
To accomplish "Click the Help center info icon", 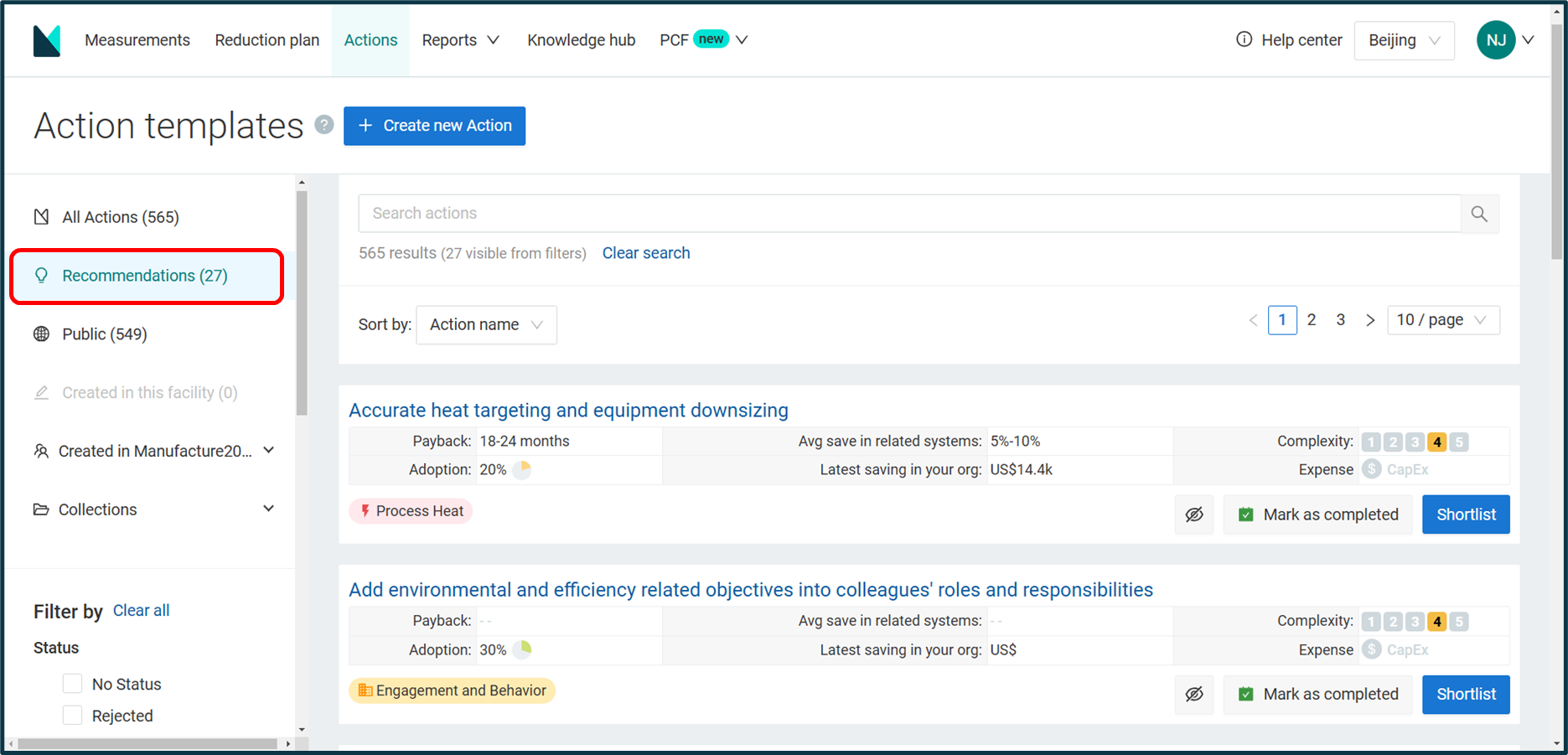I will [1245, 39].
